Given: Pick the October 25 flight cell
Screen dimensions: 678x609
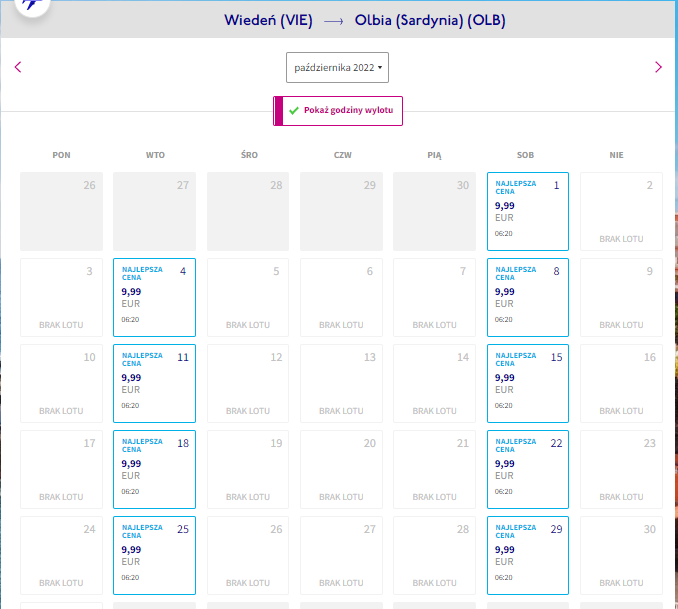Looking at the screenshot, I should point(154,556).
